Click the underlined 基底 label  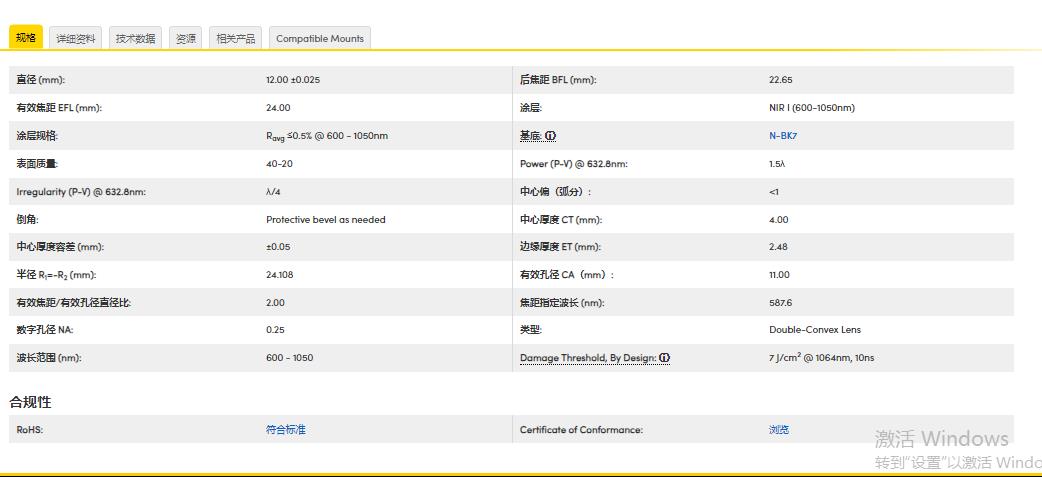(x=530, y=136)
